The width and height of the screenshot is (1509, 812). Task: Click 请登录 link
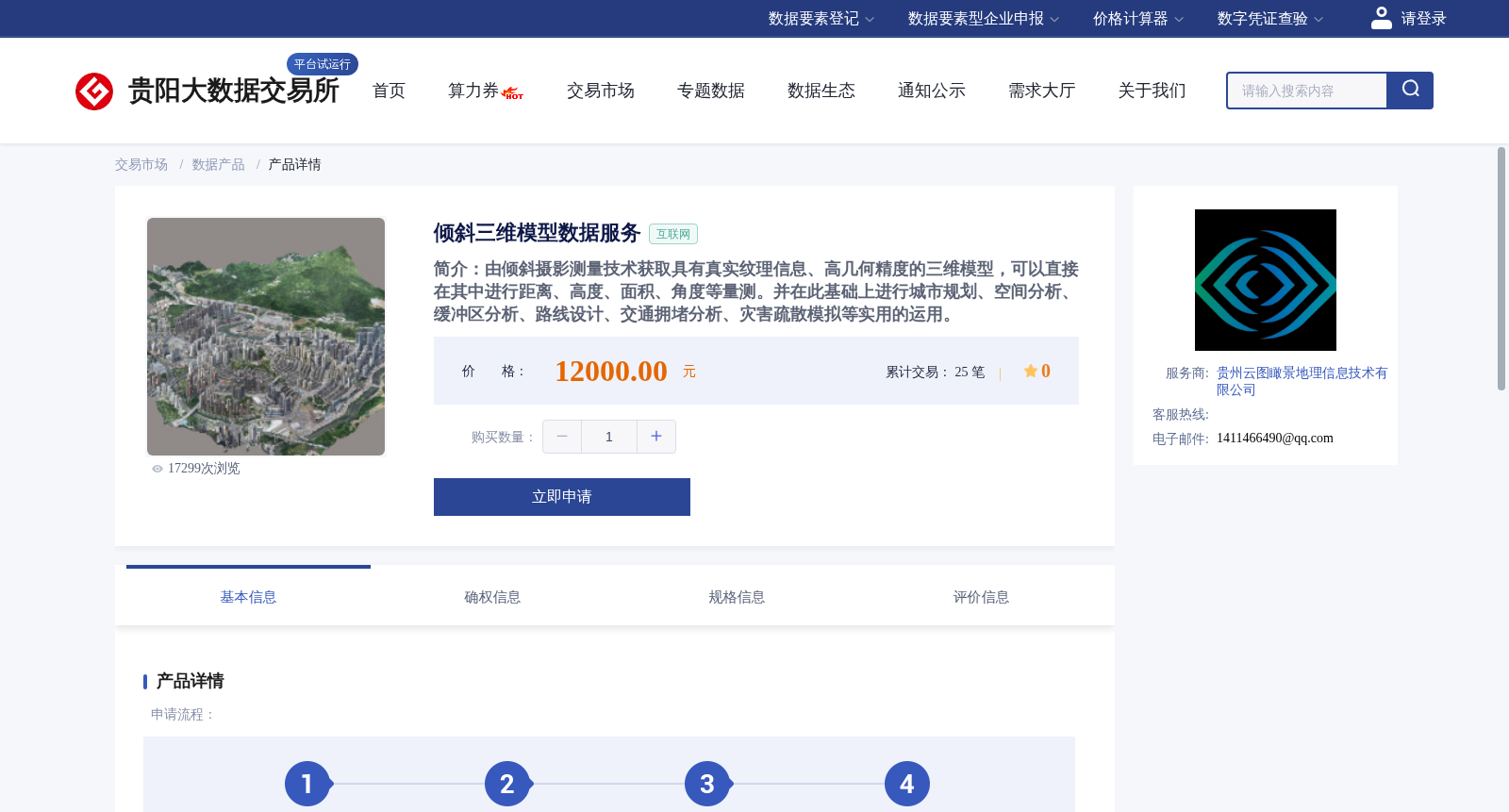pyautogui.click(x=1423, y=19)
